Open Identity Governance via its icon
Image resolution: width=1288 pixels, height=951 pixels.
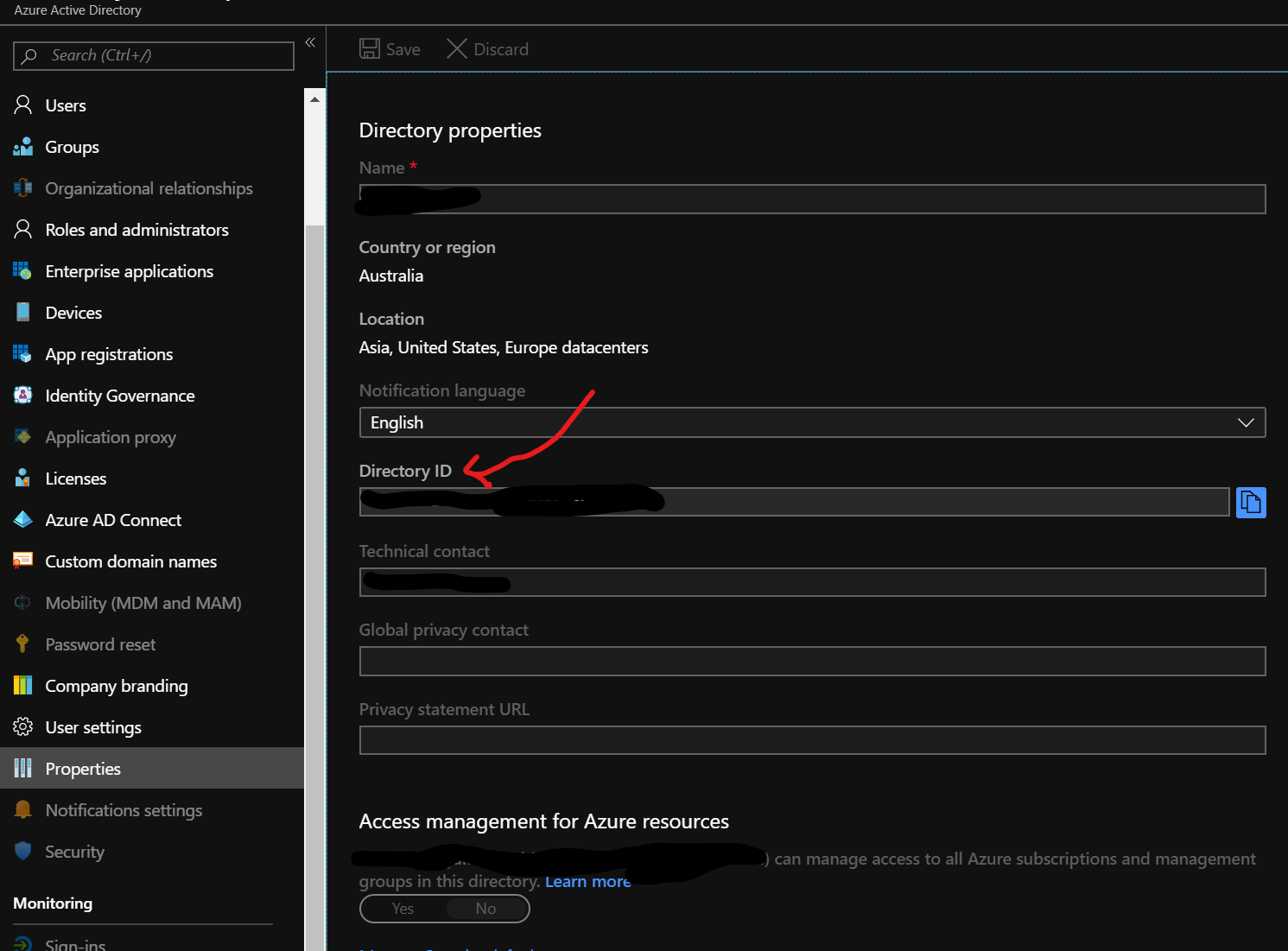click(22, 395)
